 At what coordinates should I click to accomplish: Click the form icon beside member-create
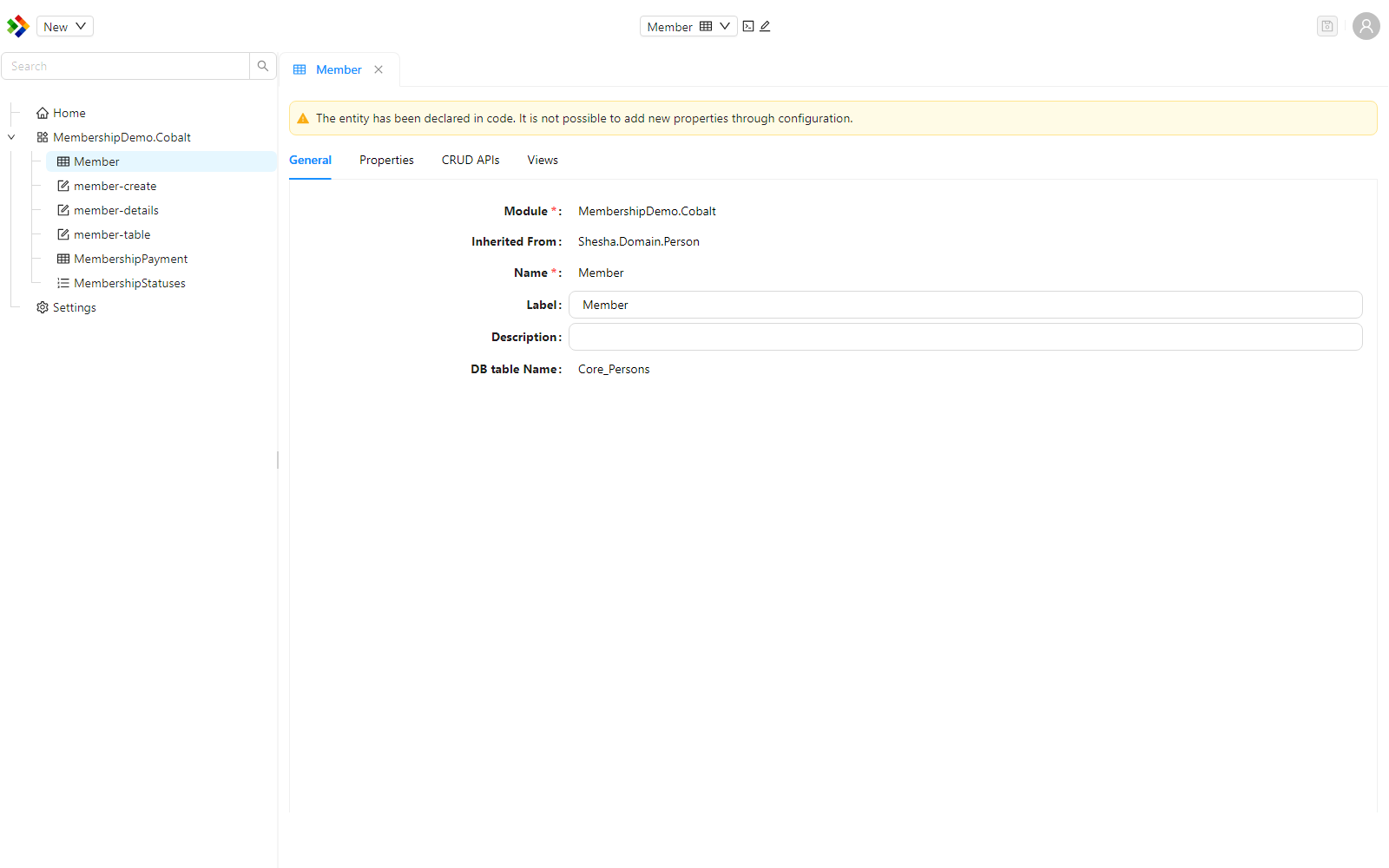click(63, 186)
